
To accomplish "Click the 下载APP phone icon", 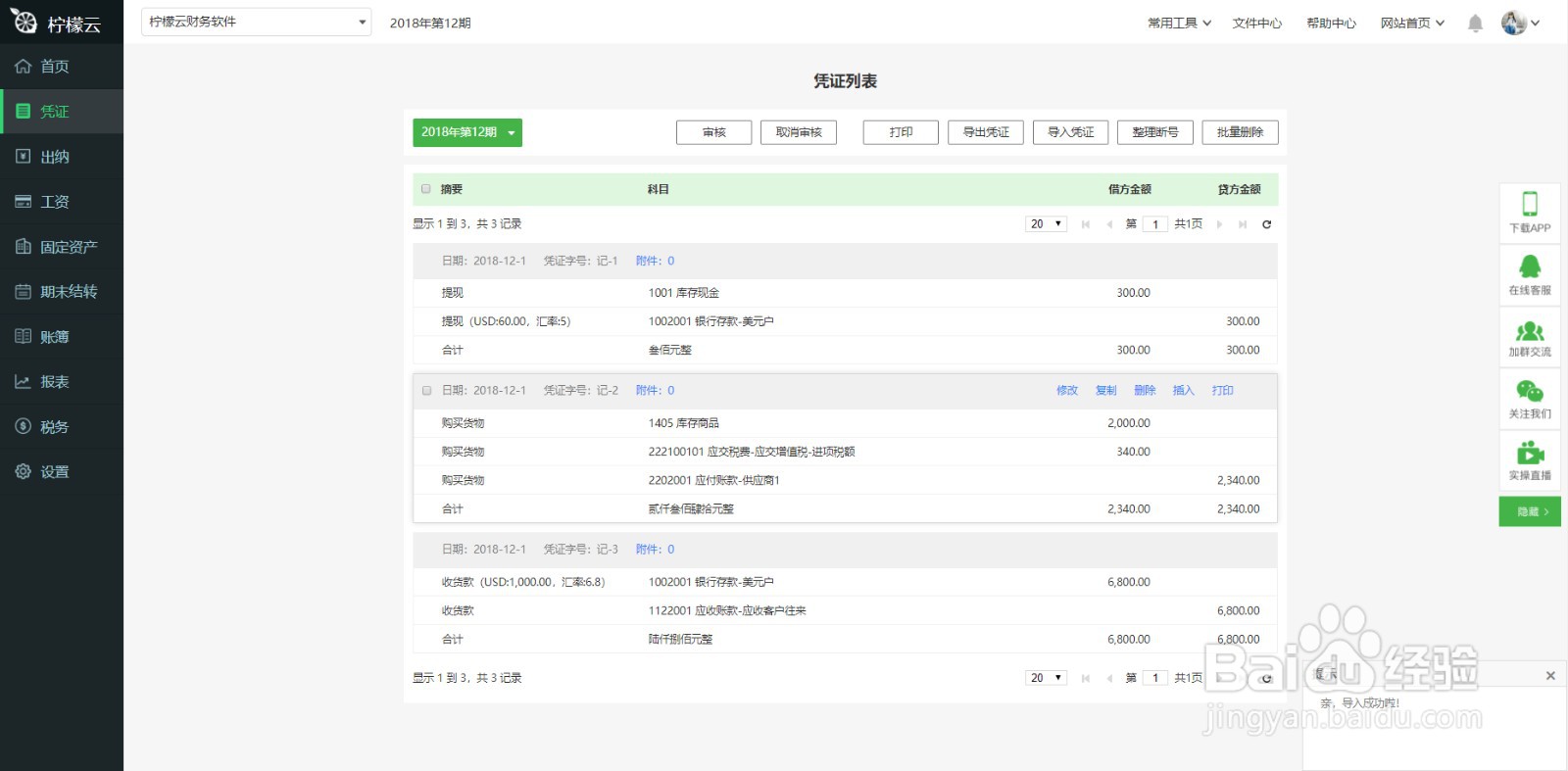I will coord(1530,204).
